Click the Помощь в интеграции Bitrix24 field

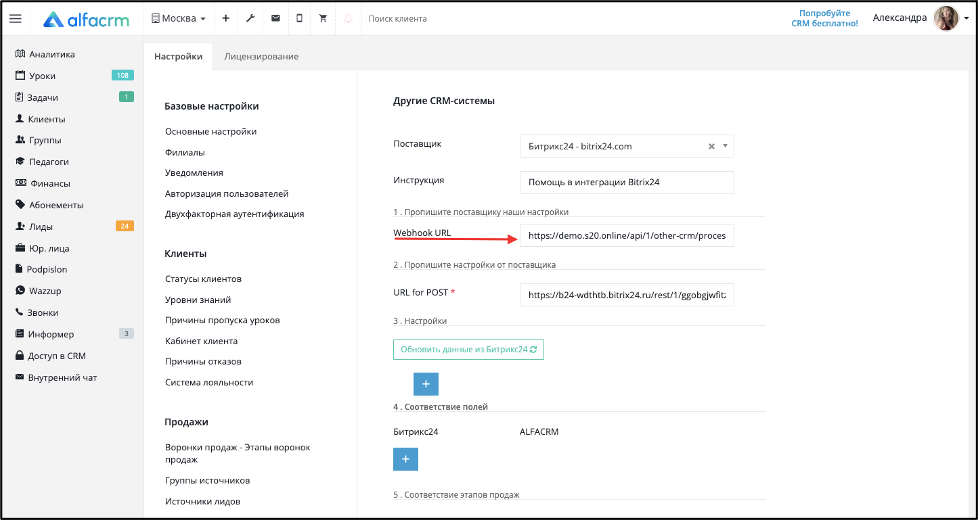pos(627,182)
